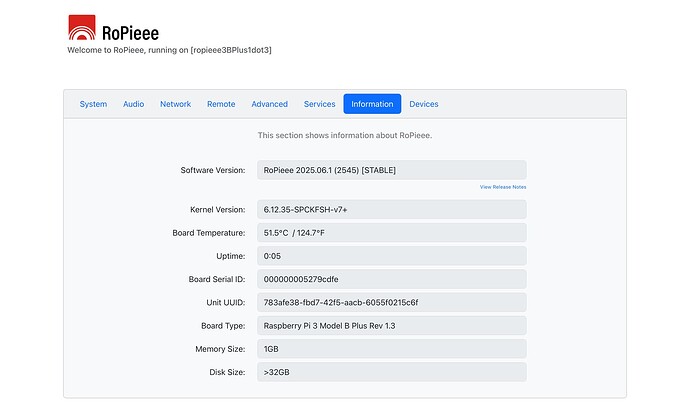Open the Network tab
The width and height of the screenshot is (690, 402).
coord(175,104)
